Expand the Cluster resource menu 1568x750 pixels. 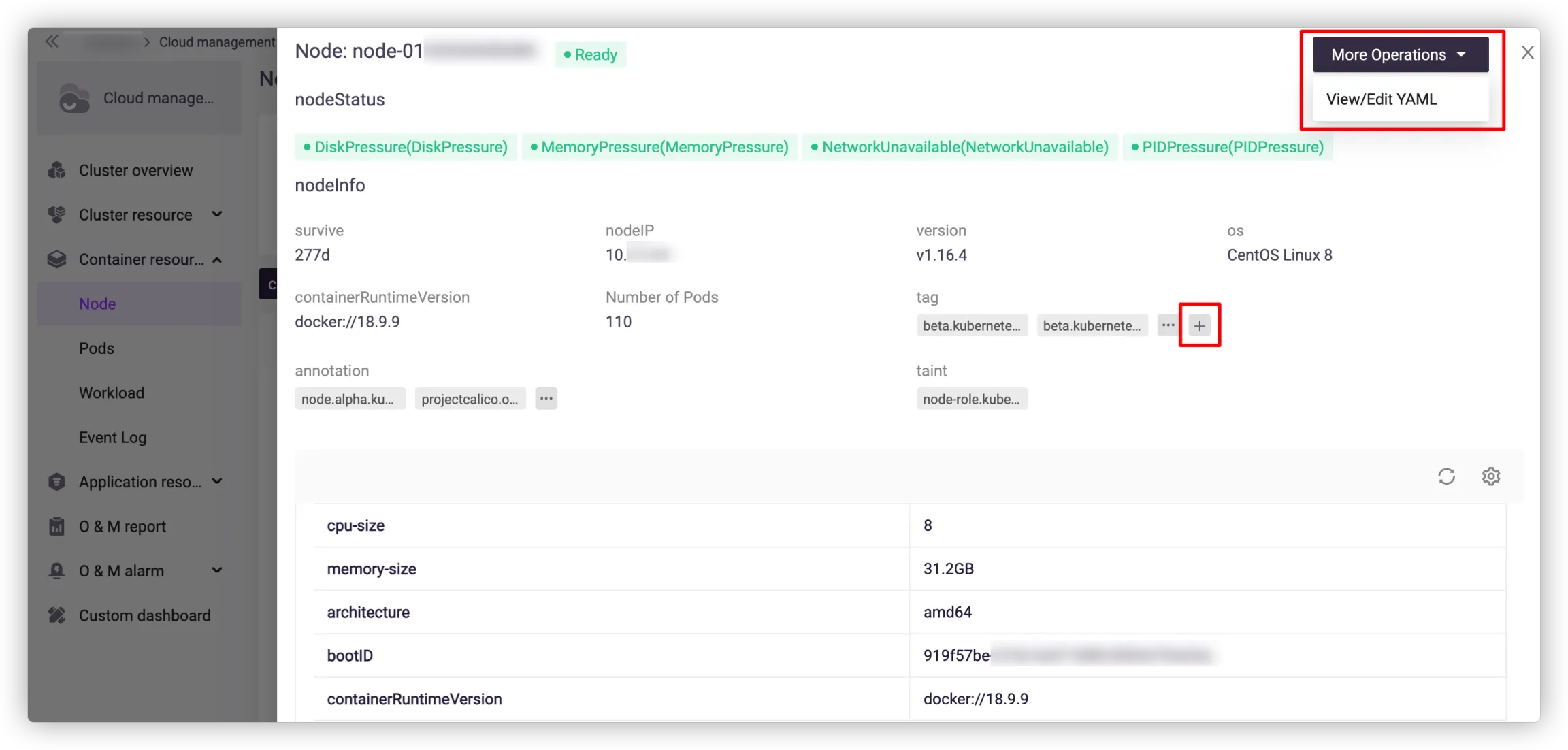[x=217, y=214]
